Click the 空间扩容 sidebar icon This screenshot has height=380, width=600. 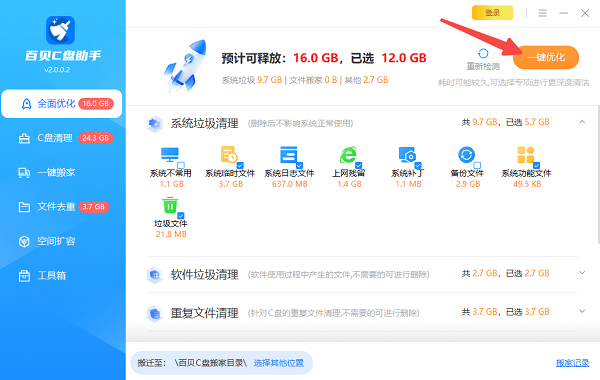coord(24,241)
